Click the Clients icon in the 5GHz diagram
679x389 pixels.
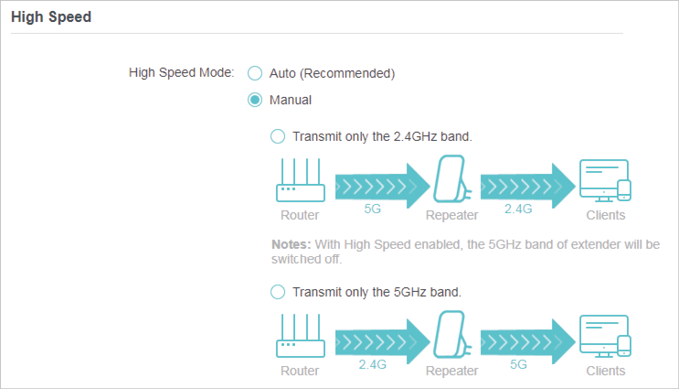605,336
